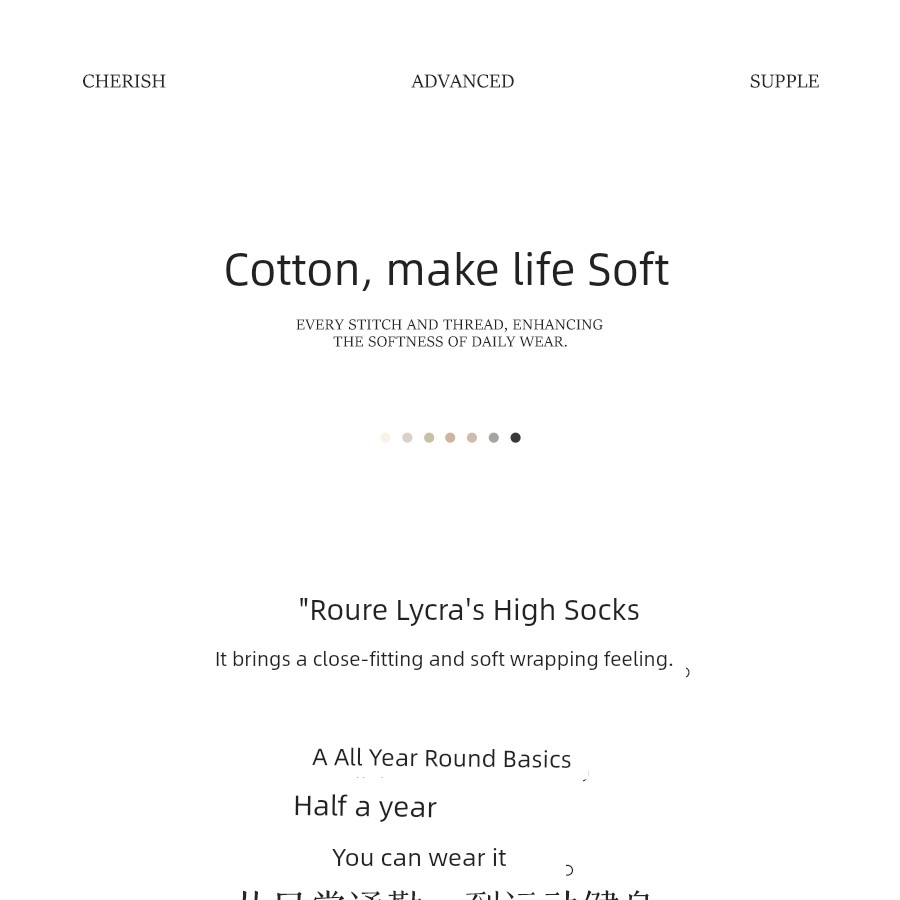The height and width of the screenshot is (900, 900).
Task: Click the cut-off Chinese text at bottom
Action: 445,893
